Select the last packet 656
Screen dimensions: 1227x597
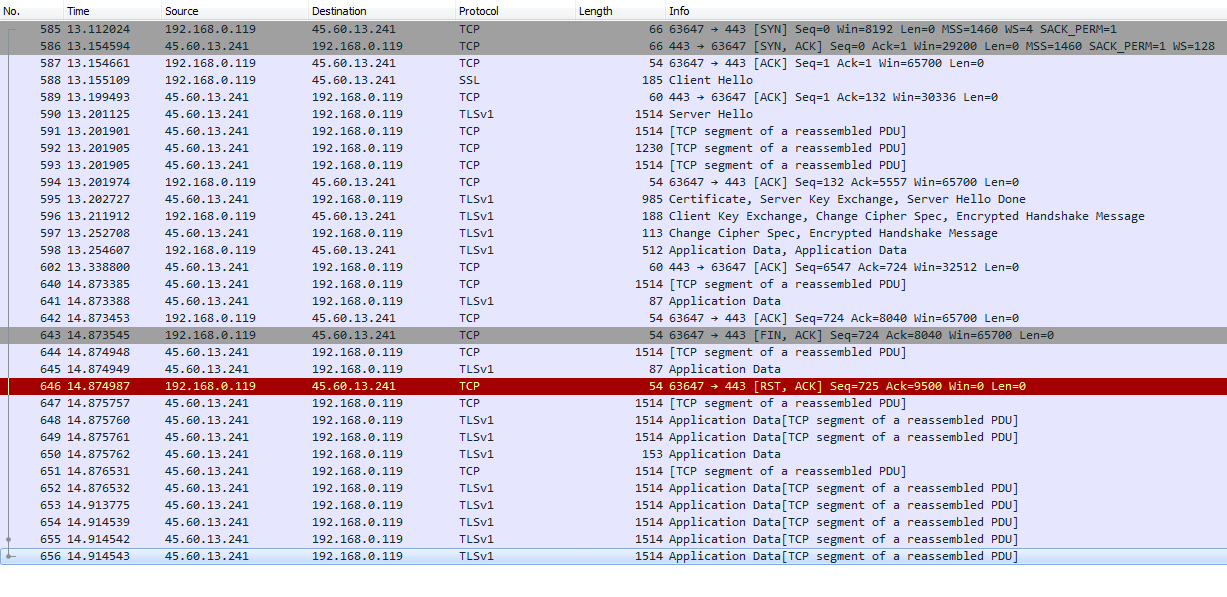click(613, 556)
